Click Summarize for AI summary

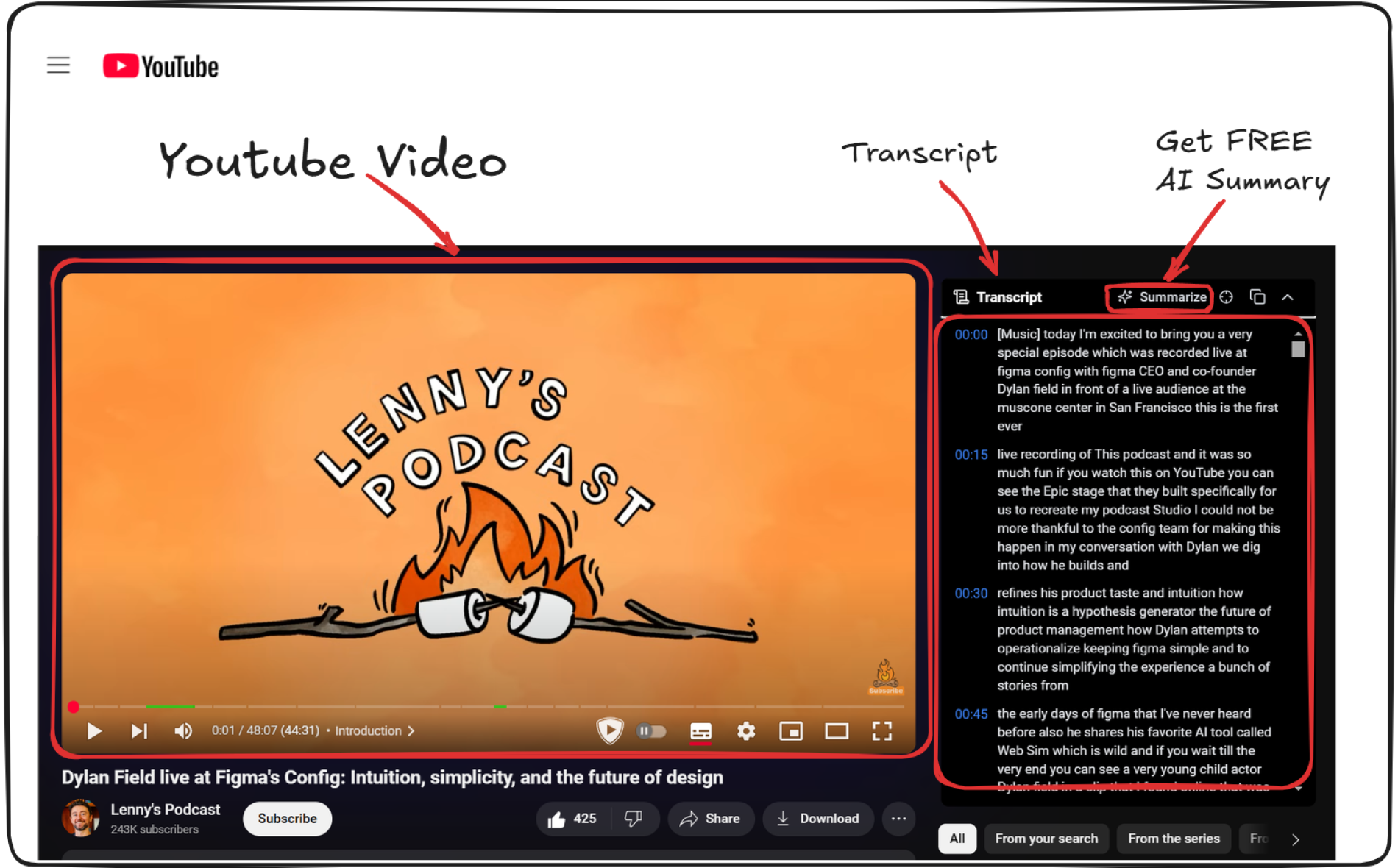click(x=1162, y=297)
